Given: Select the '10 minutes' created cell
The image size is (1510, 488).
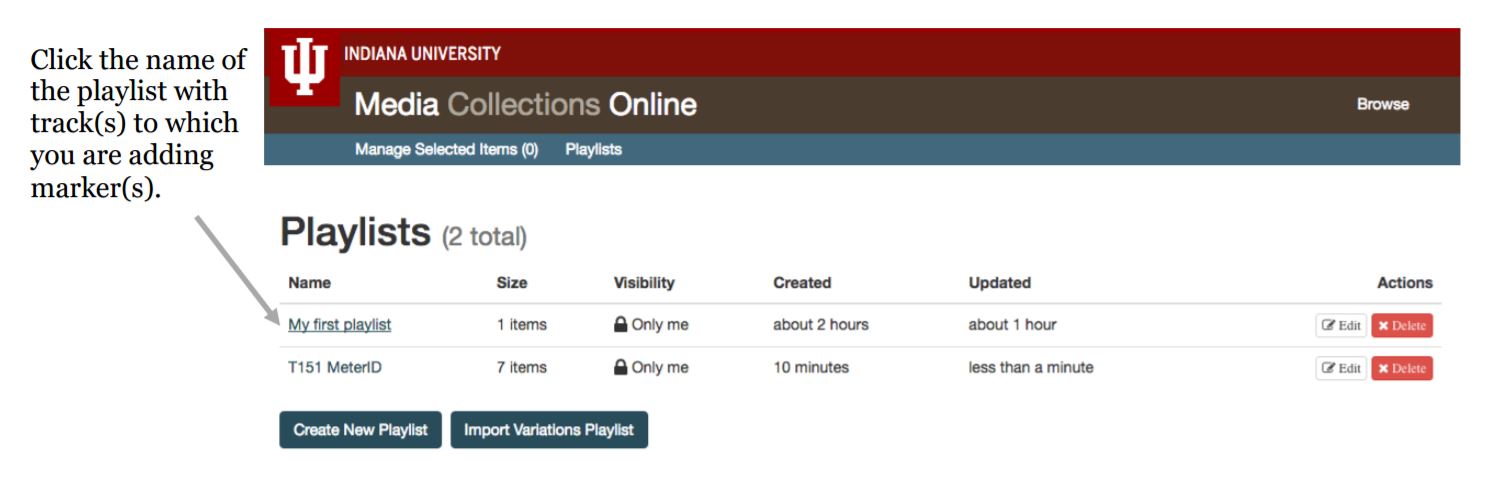Looking at the screenshot, I should [811, 367].
